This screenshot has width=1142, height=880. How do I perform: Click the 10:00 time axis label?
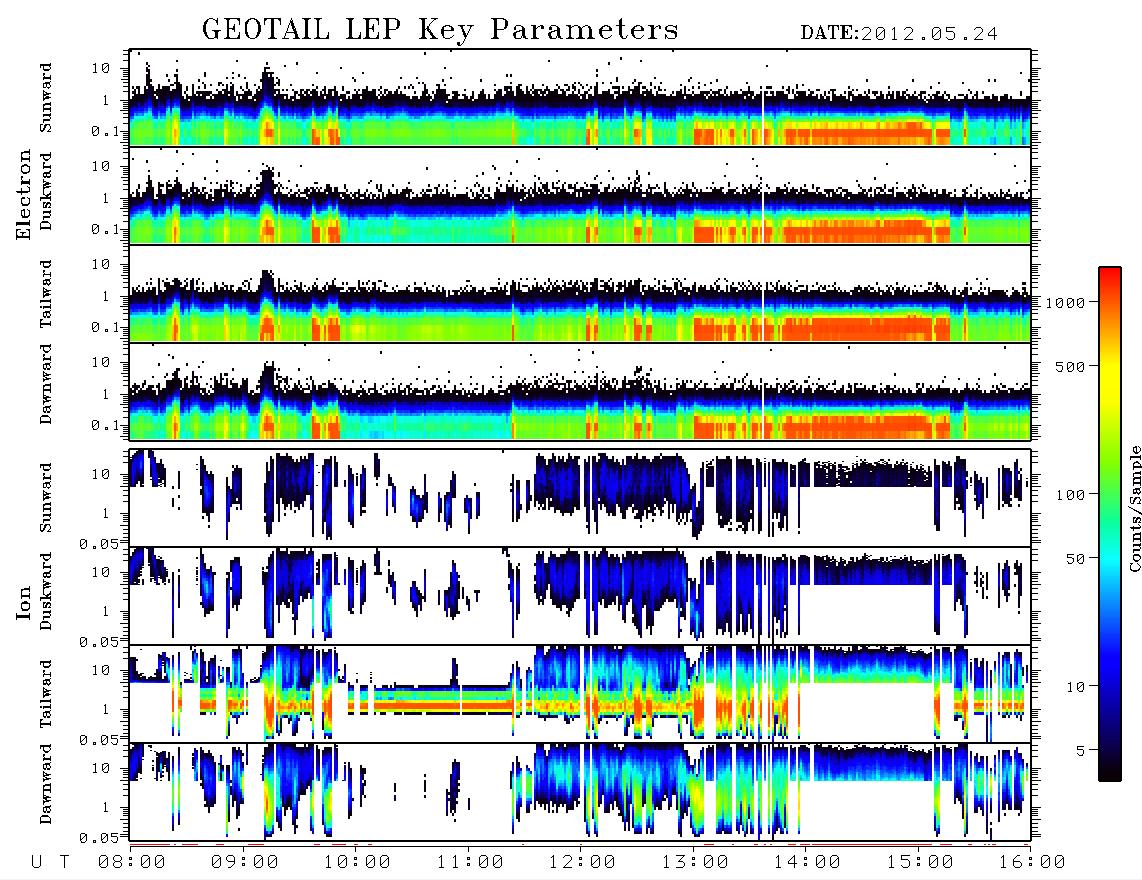pyautogui.click(x=357, y=863)
